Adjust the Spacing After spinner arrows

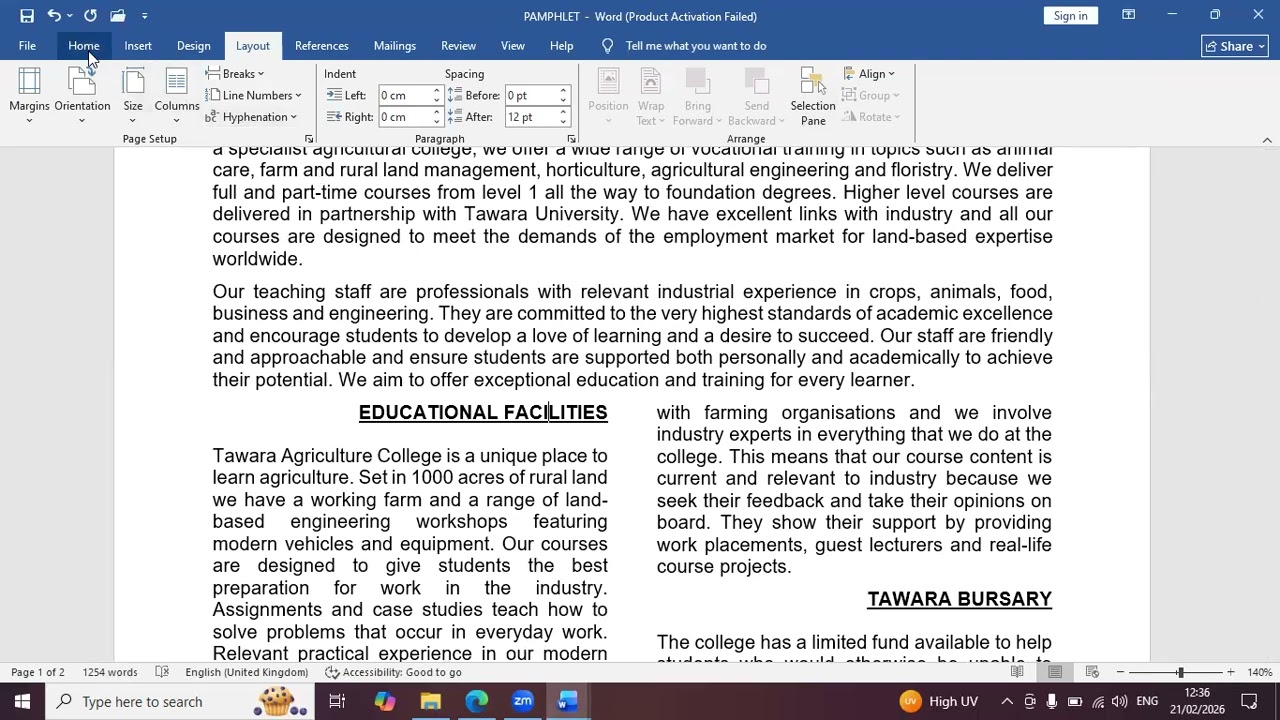pos(563,117)
